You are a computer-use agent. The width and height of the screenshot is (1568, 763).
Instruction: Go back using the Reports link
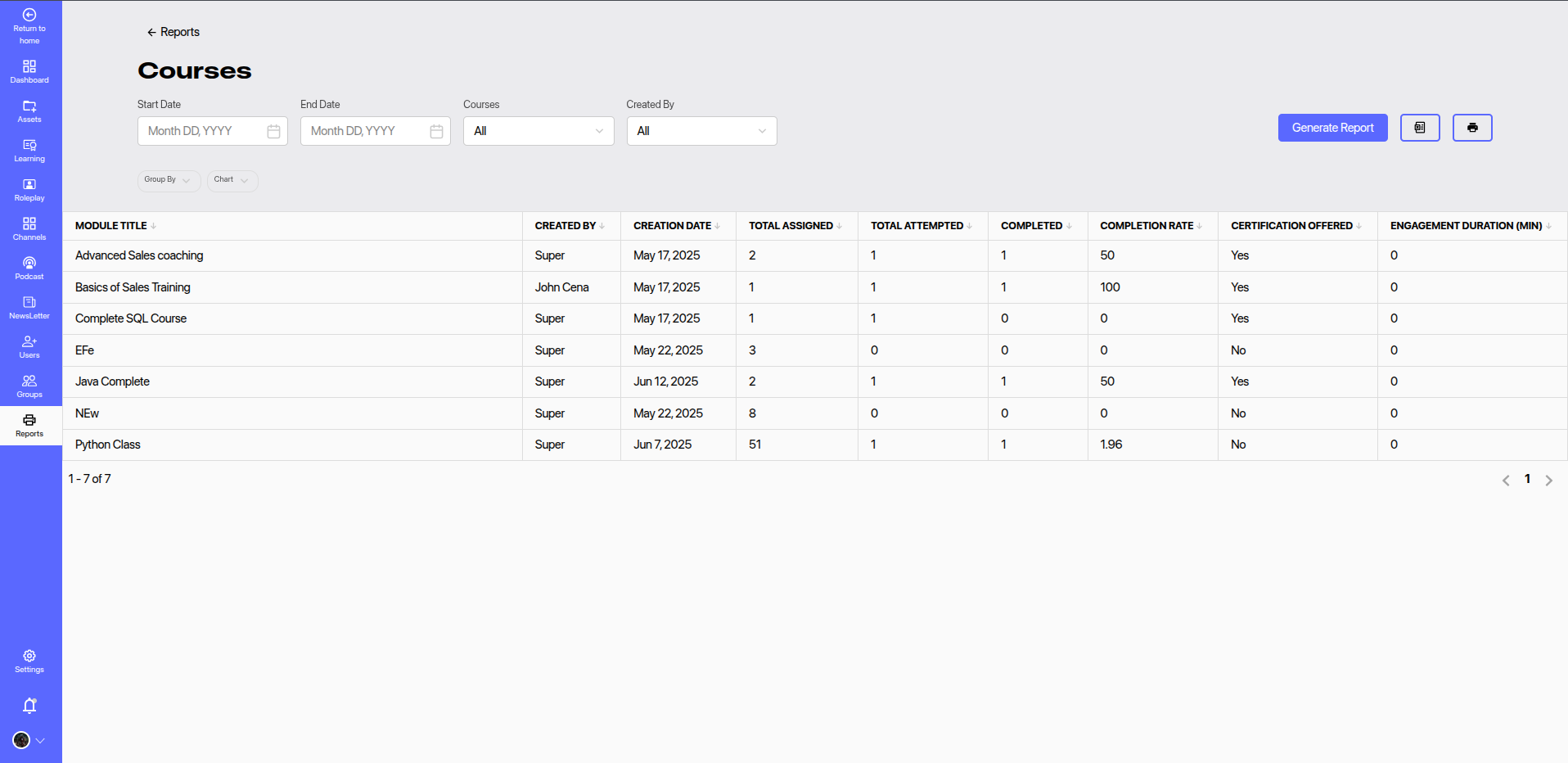pos(173,32)
